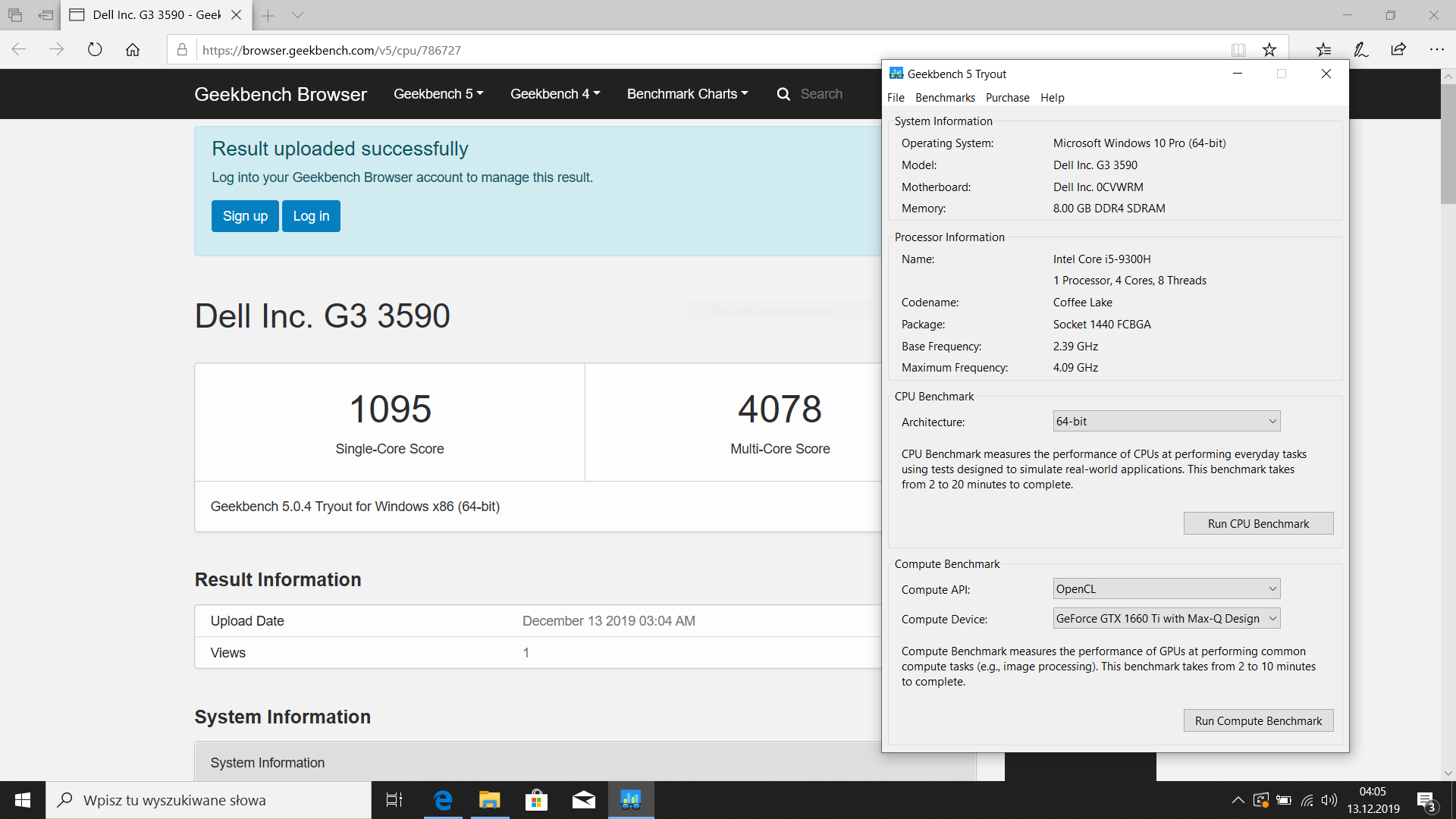Expand the Compute Device dropdown
Viewport: 1456px width, 819px height.
click(x=1166, y=619)
